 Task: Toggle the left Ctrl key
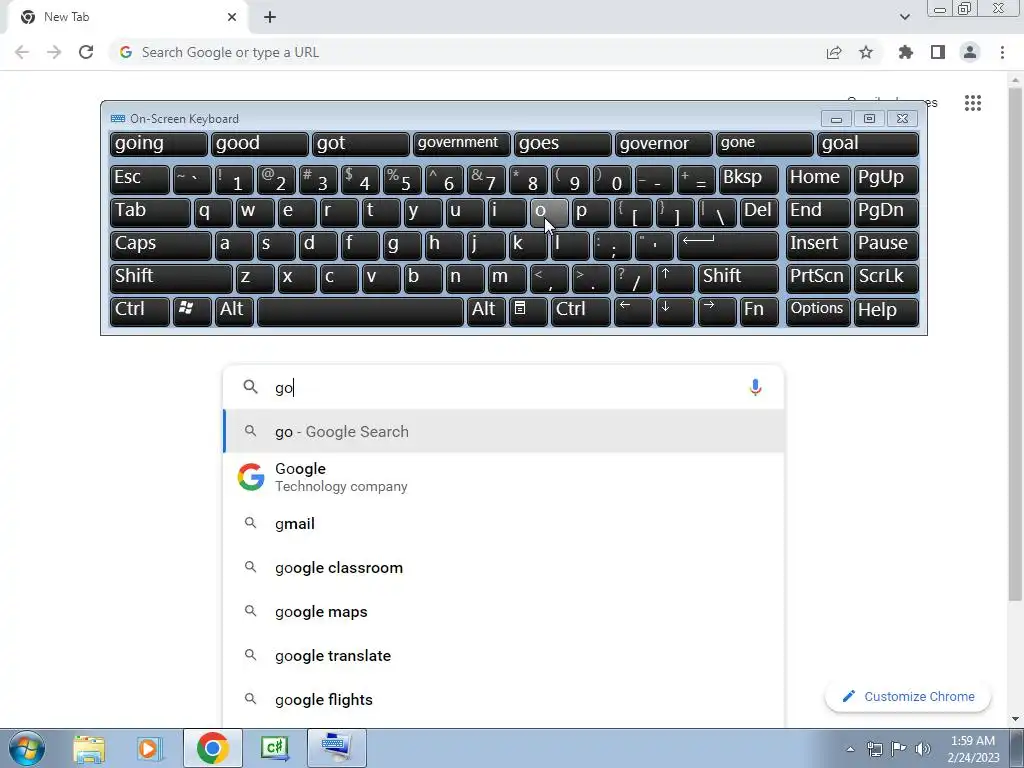(x=139, y=311)
